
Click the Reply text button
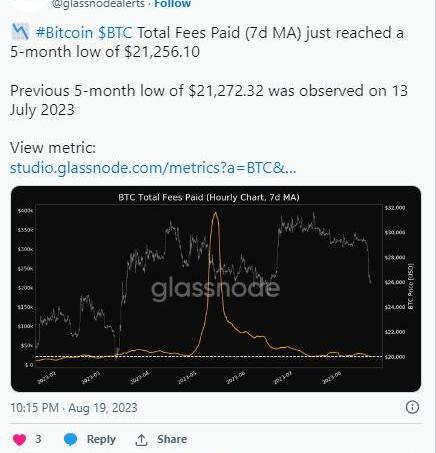[101, 439]
